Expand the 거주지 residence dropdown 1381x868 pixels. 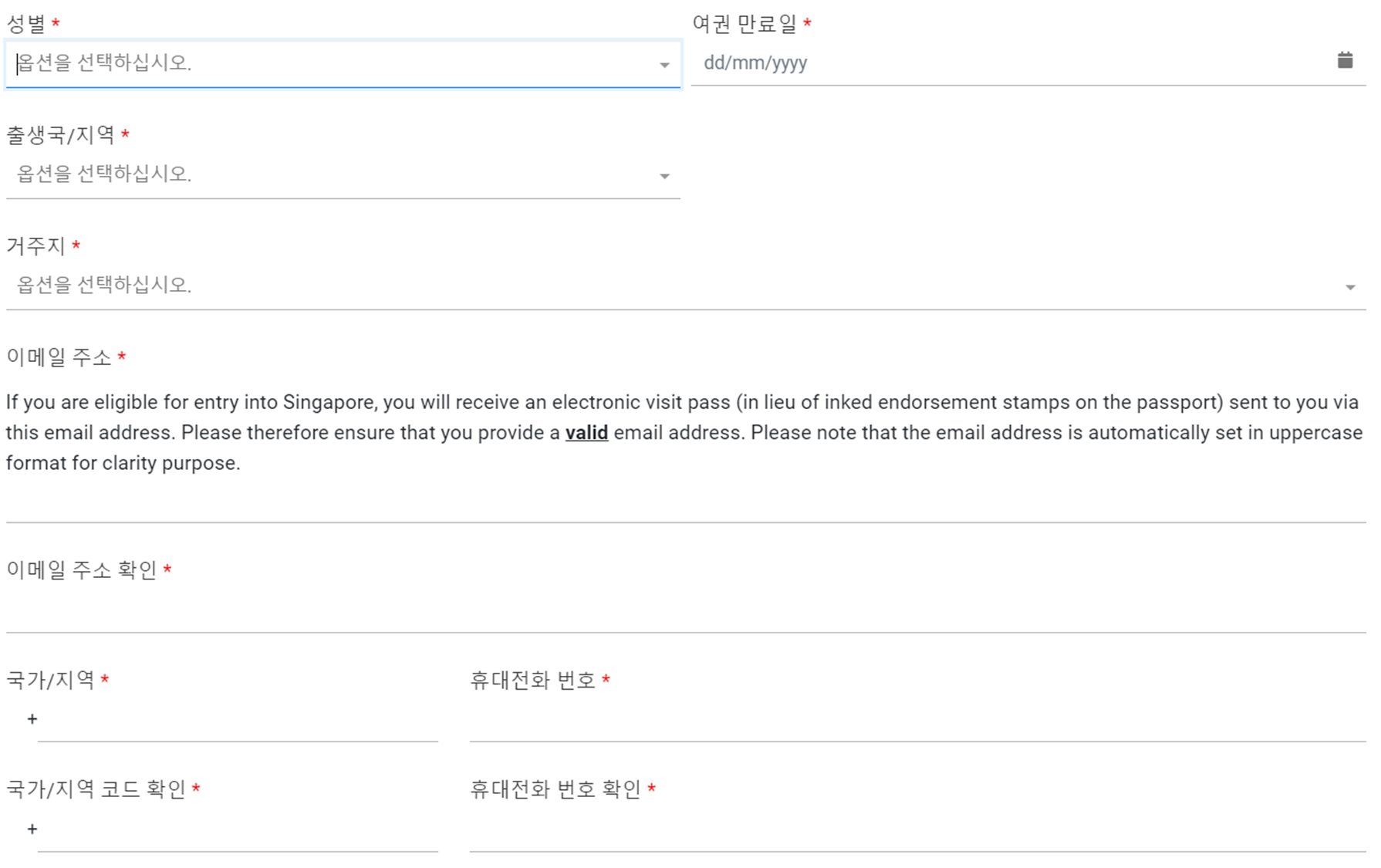679,285
